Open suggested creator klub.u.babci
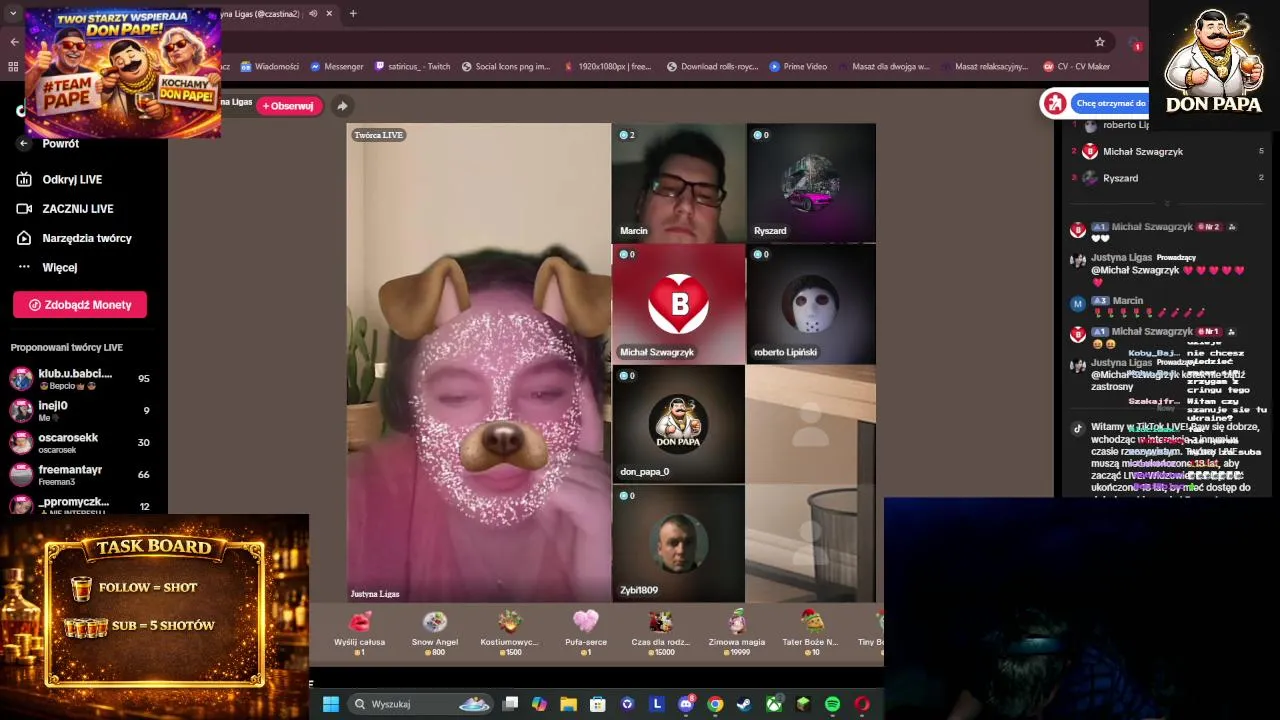The height and width of the screenshot is (720, 1280). 80,378
